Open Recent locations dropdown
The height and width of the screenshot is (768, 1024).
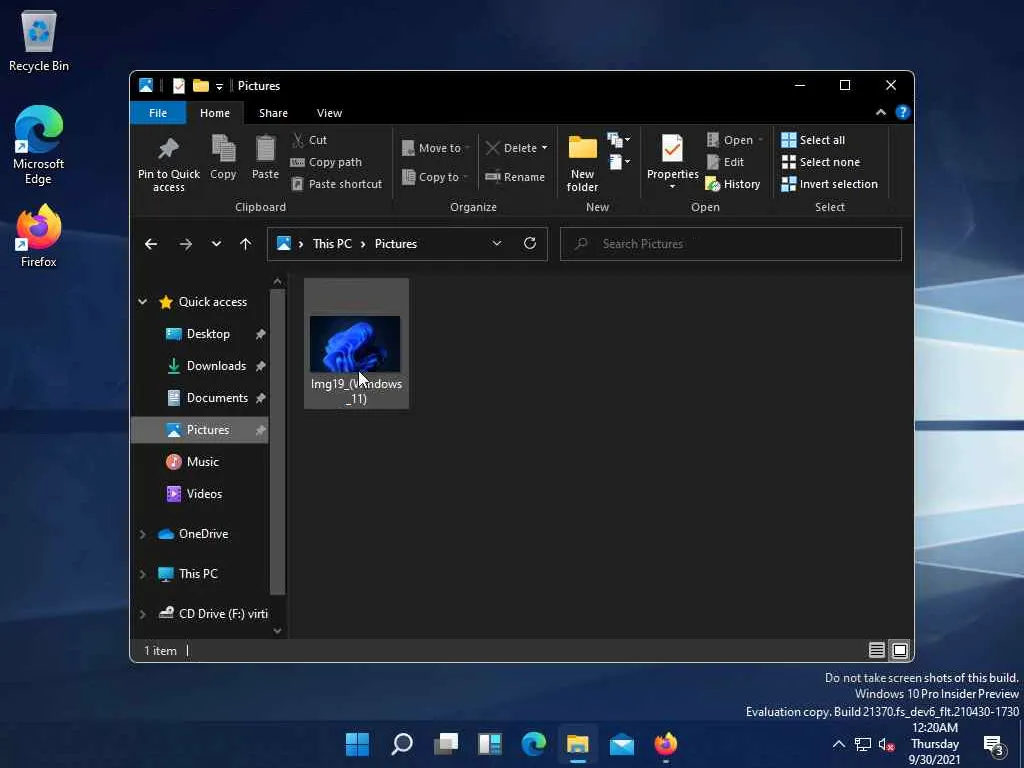pos(216,244)
